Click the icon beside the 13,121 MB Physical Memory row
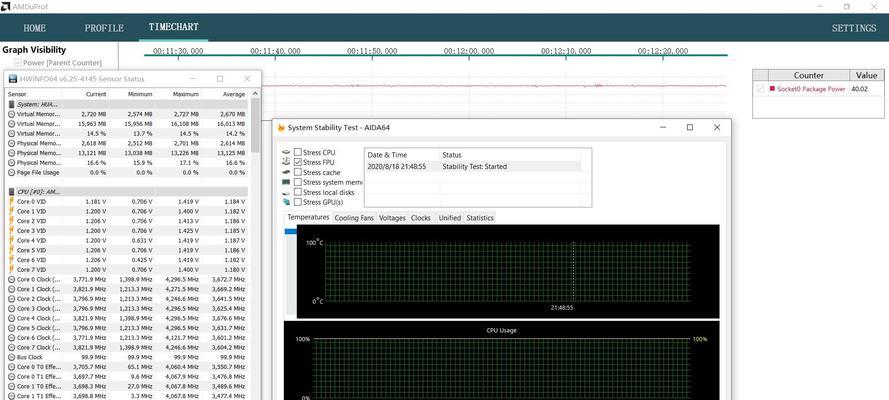The height and width of the screenshot is (400, 889). click(x=12, y=153)
